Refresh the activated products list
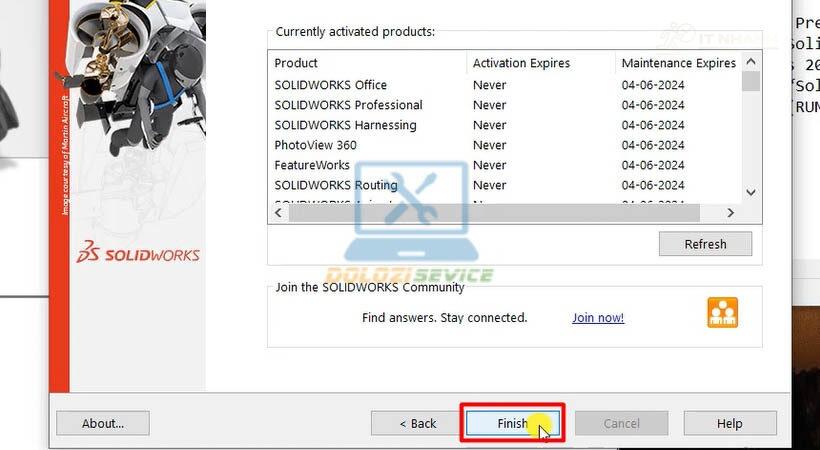Image resolution: width=820 pixels, height=450 pixels. 705,244
